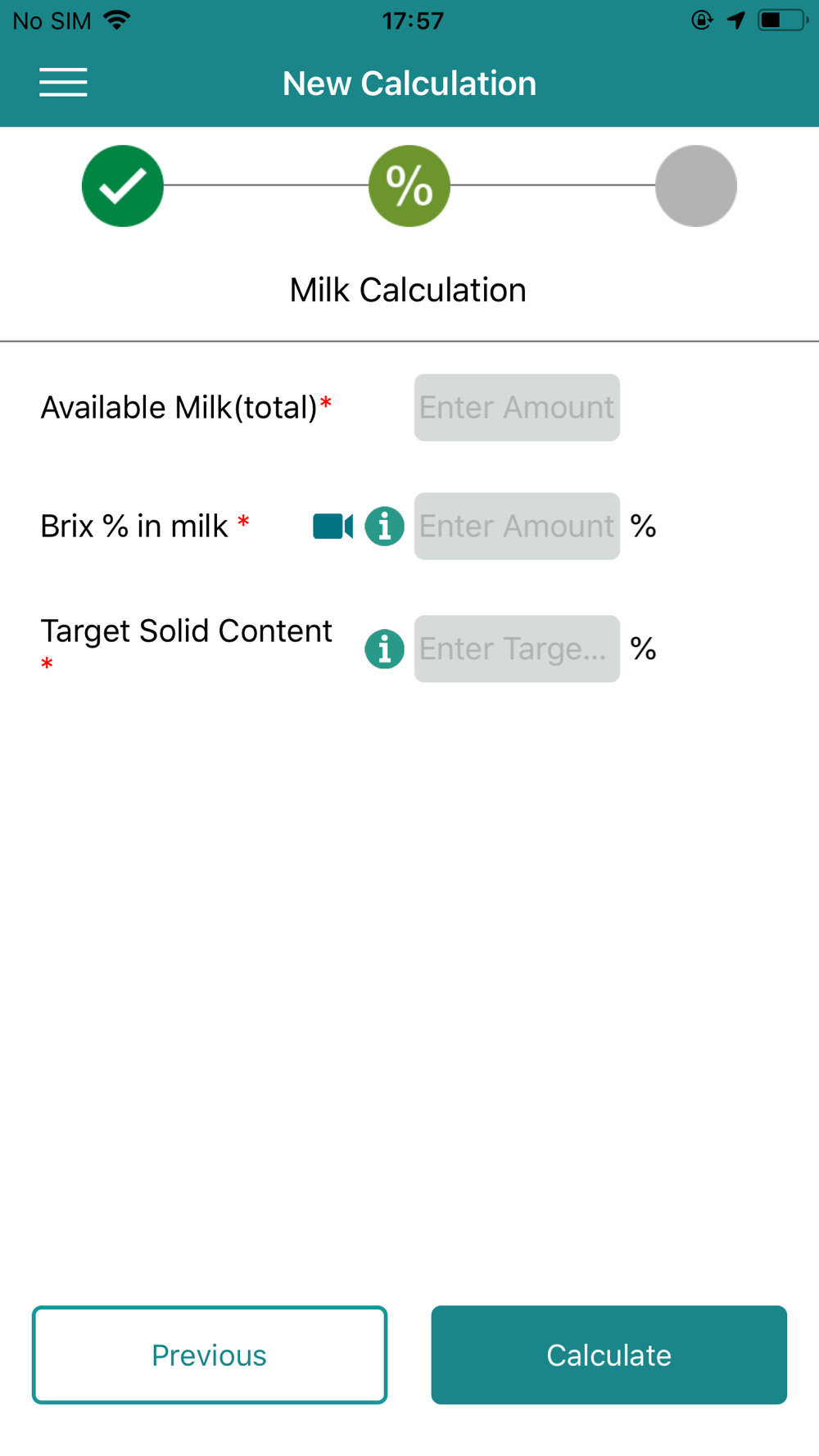Show info for Target Solid Content
The width and height of the screenshot is (819, 1456).
click(x=384, y=649)
